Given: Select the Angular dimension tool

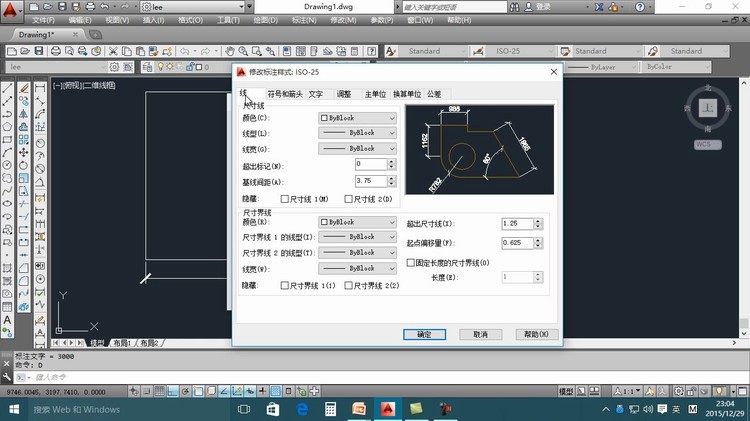Looking at the screenshot, I should (40, 182).
